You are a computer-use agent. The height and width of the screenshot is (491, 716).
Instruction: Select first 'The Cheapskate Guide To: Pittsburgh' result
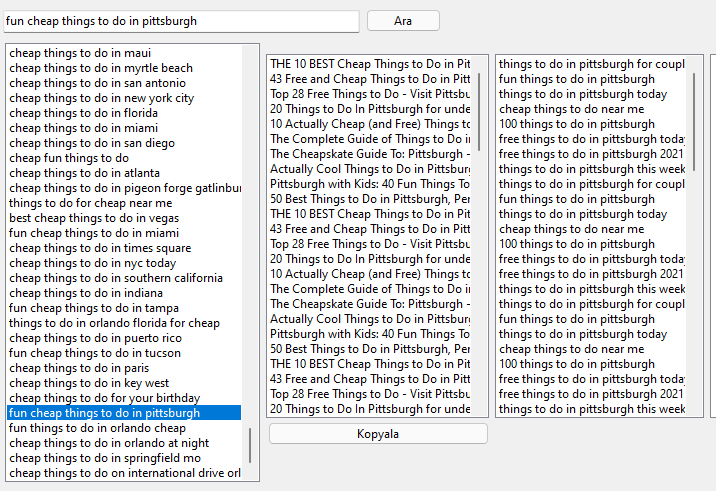click(x=370, y=154)
